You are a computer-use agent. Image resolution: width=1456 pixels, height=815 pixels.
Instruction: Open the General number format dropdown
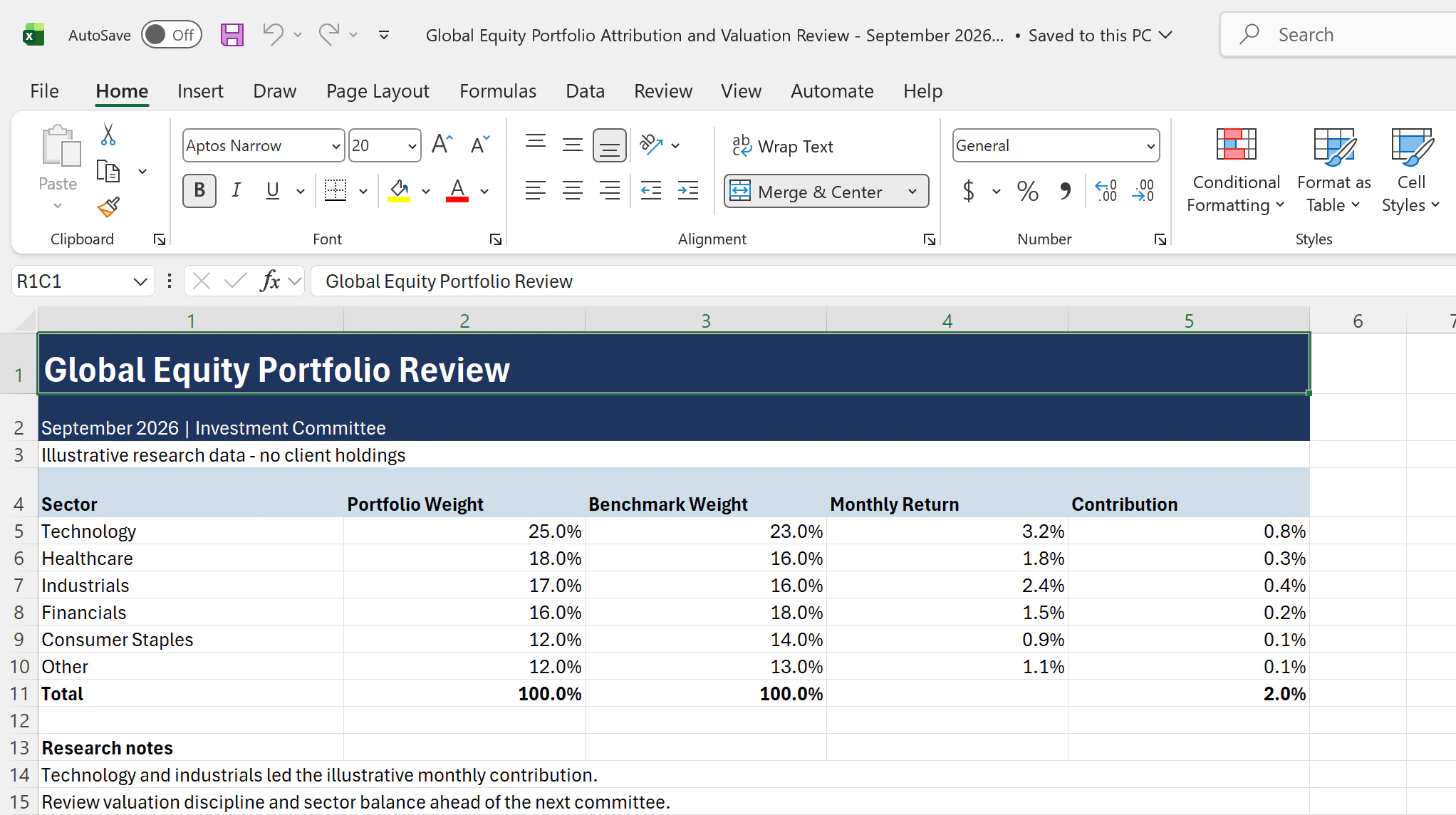coord(1150,146)
